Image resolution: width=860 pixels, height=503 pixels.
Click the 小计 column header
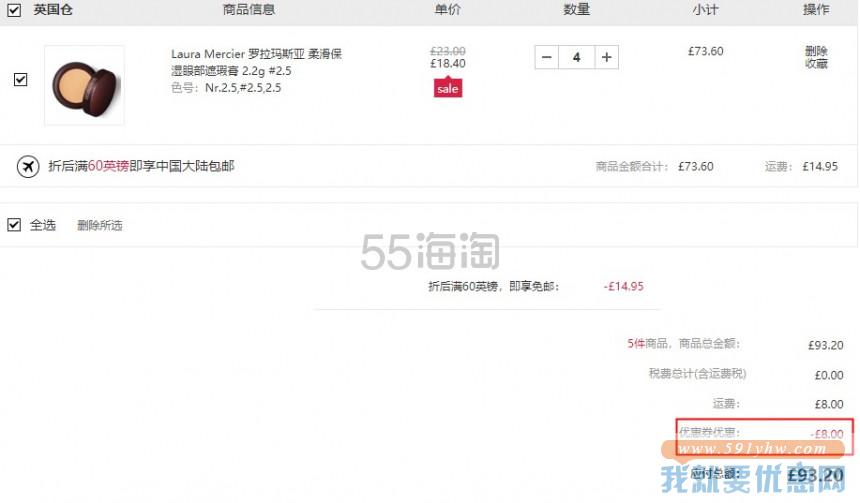(x=705, y=9)
